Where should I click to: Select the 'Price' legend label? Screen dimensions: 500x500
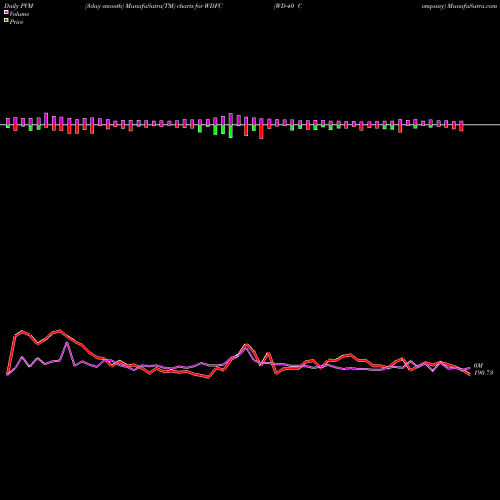click(x=16, y=22)
